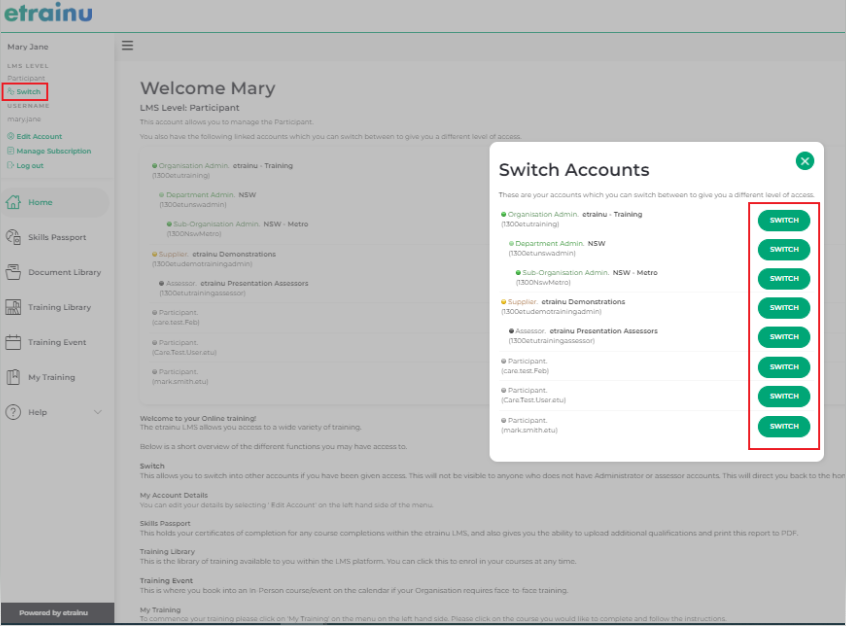Viewport: 846px width, 626px height.
Task: Click Supplier in background welcome list
Action: pos(173,254)
